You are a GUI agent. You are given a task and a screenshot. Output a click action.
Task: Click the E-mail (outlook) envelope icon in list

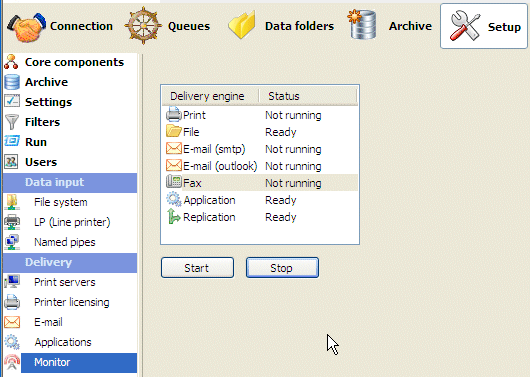click(x=174, y=165)
